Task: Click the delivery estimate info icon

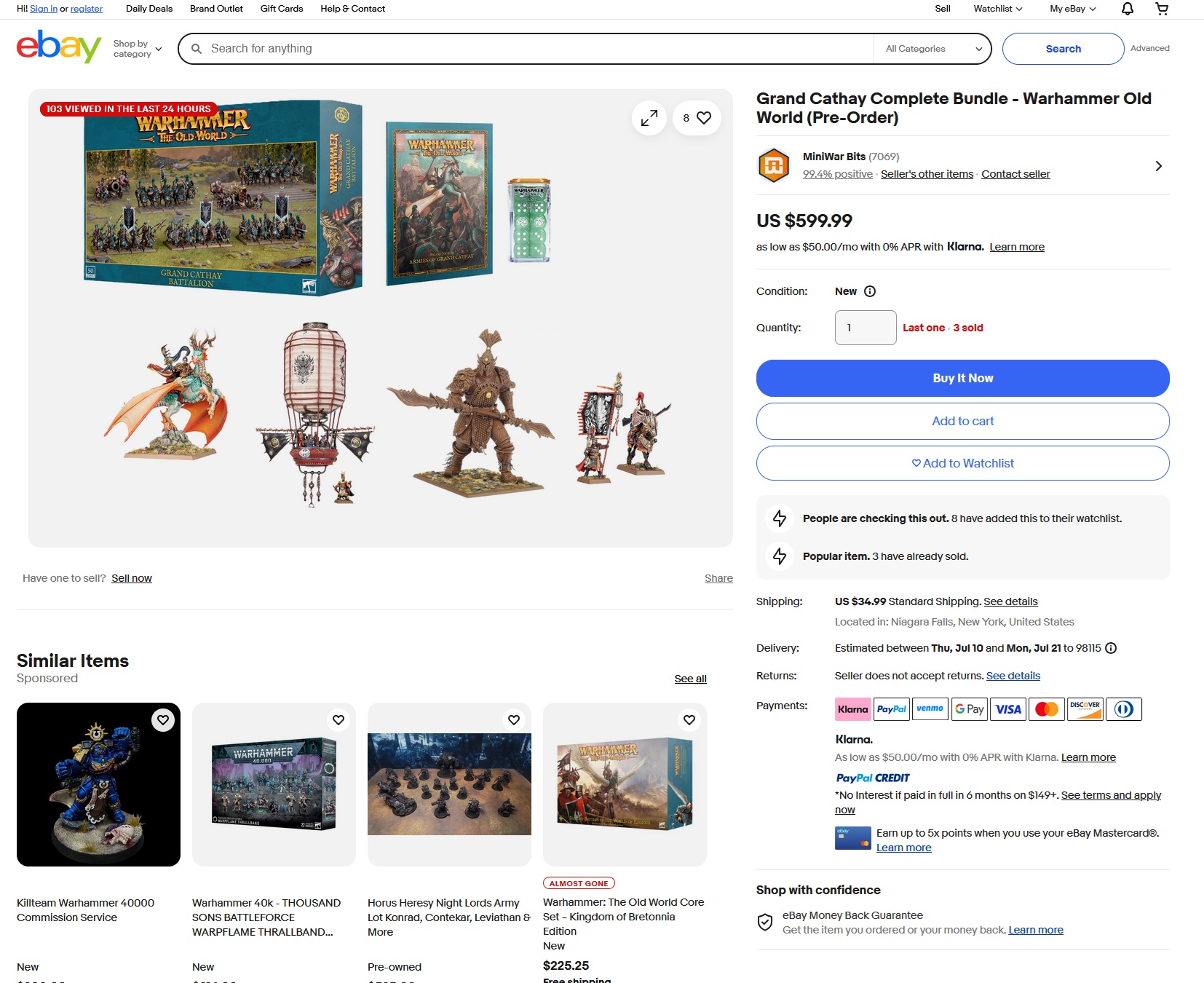Action: [x=1111, y=648]
